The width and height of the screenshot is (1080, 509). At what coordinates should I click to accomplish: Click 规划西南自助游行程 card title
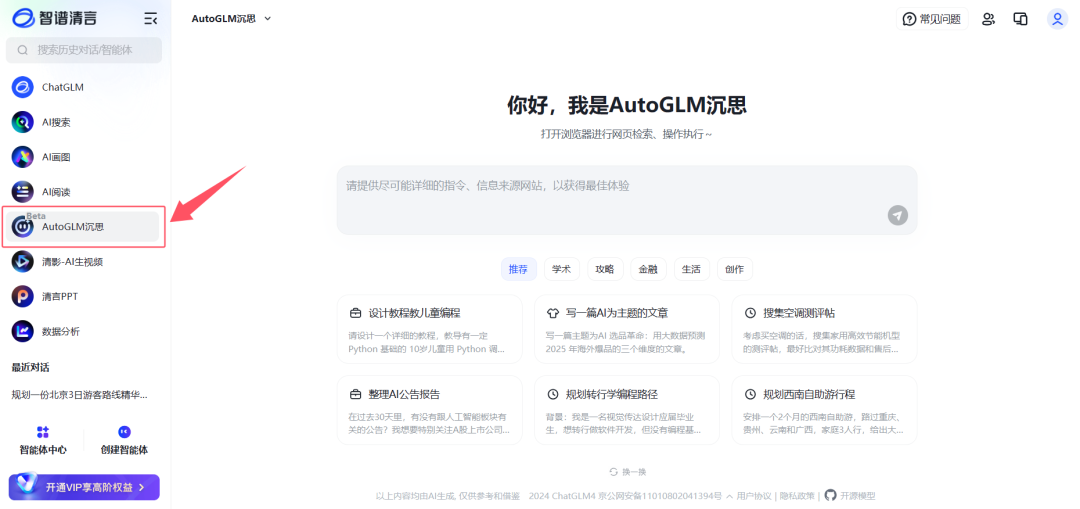point(809,395)
